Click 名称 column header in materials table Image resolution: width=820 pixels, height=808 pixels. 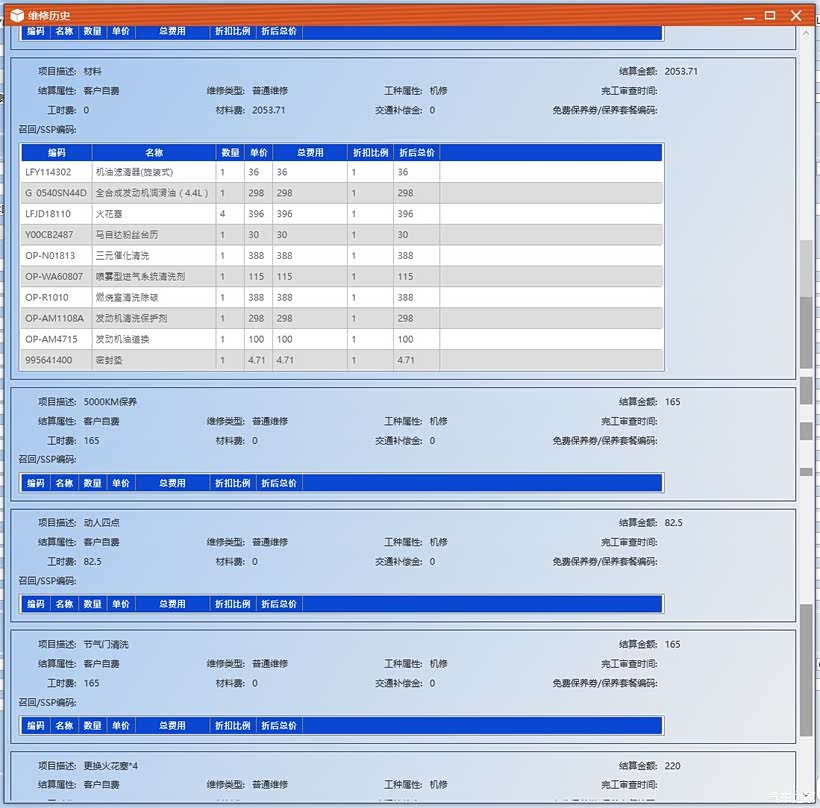coord(154,153)
